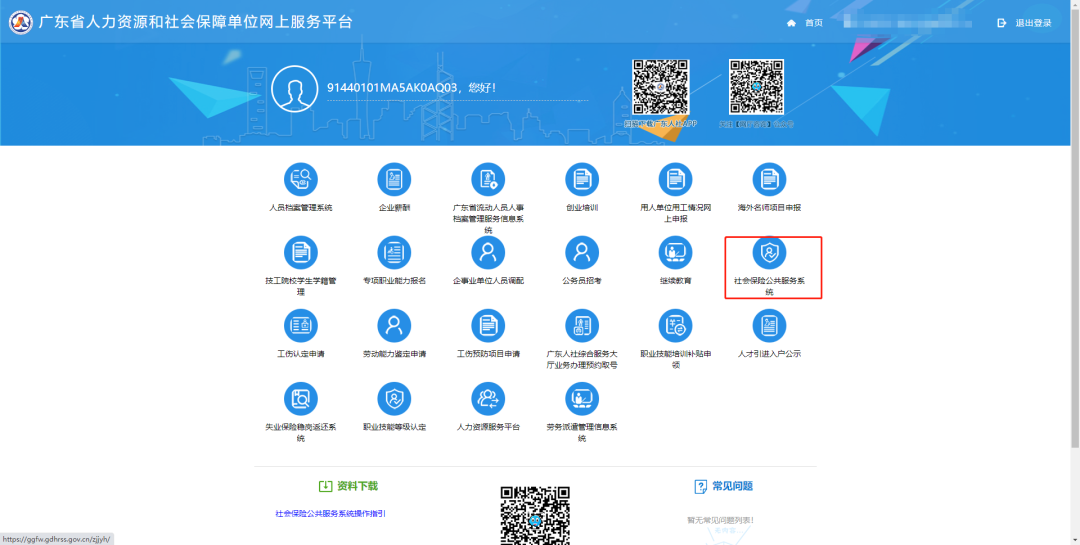Viewport: 1080px width, 545px height.
Task: Select the 公务员招考 icon
Action: (582, 253)
